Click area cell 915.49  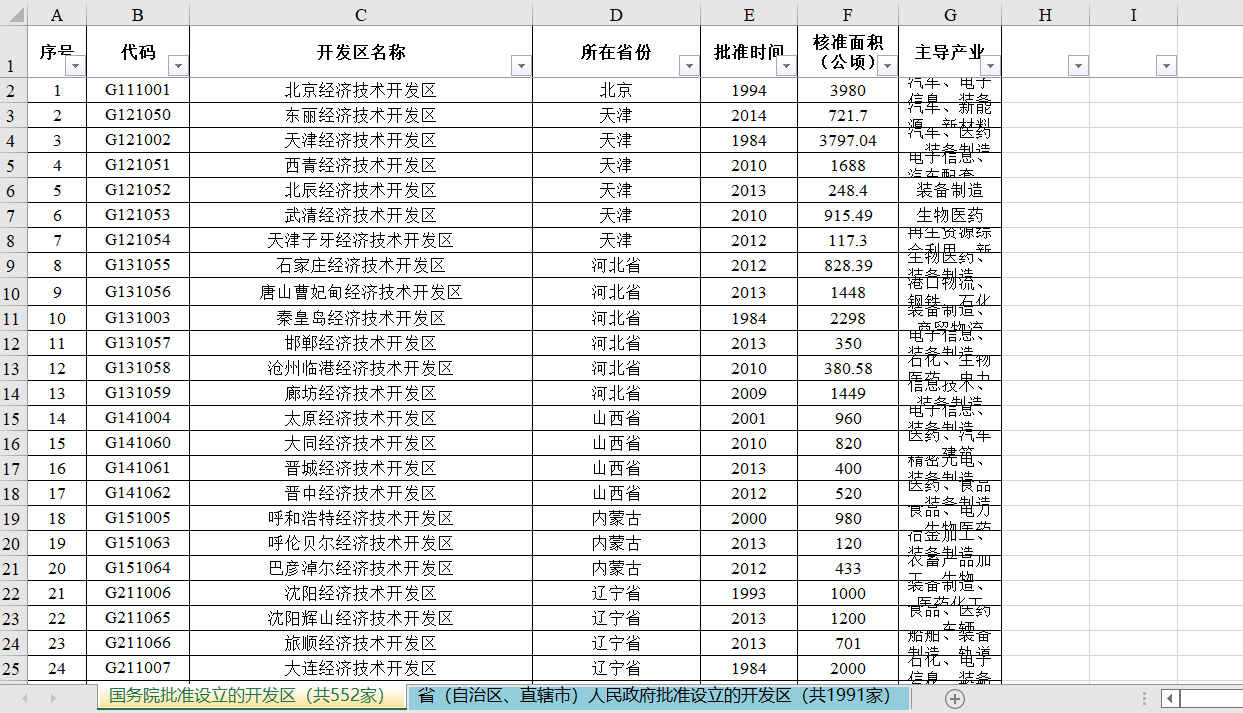click(x=848, y=215)
